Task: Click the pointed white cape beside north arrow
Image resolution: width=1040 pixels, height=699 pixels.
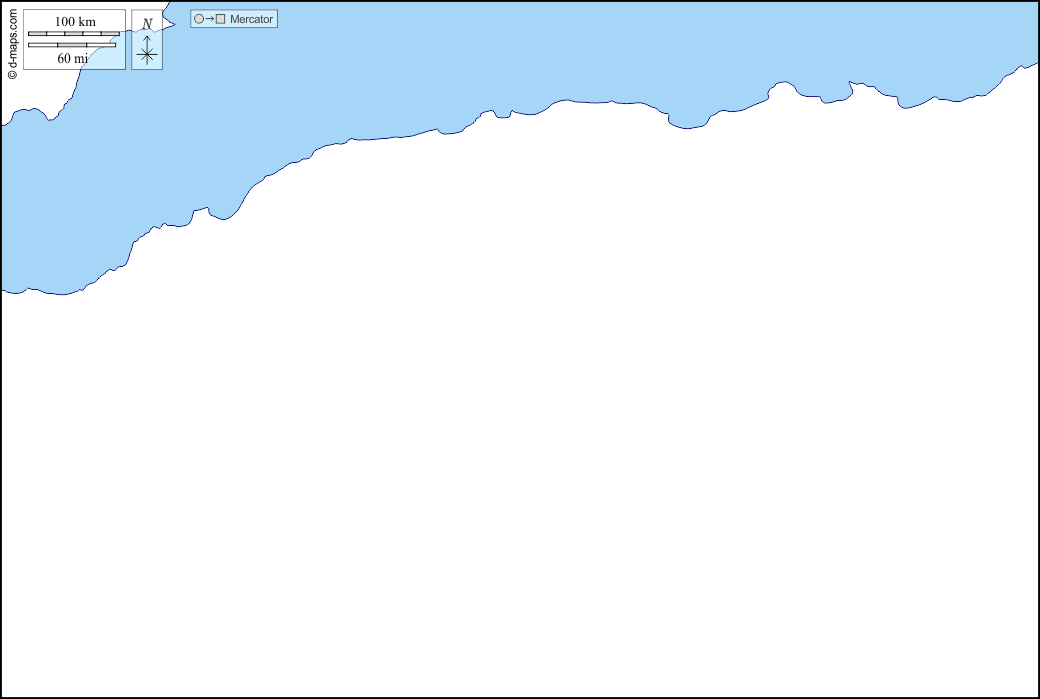Action: coord(168,20)
